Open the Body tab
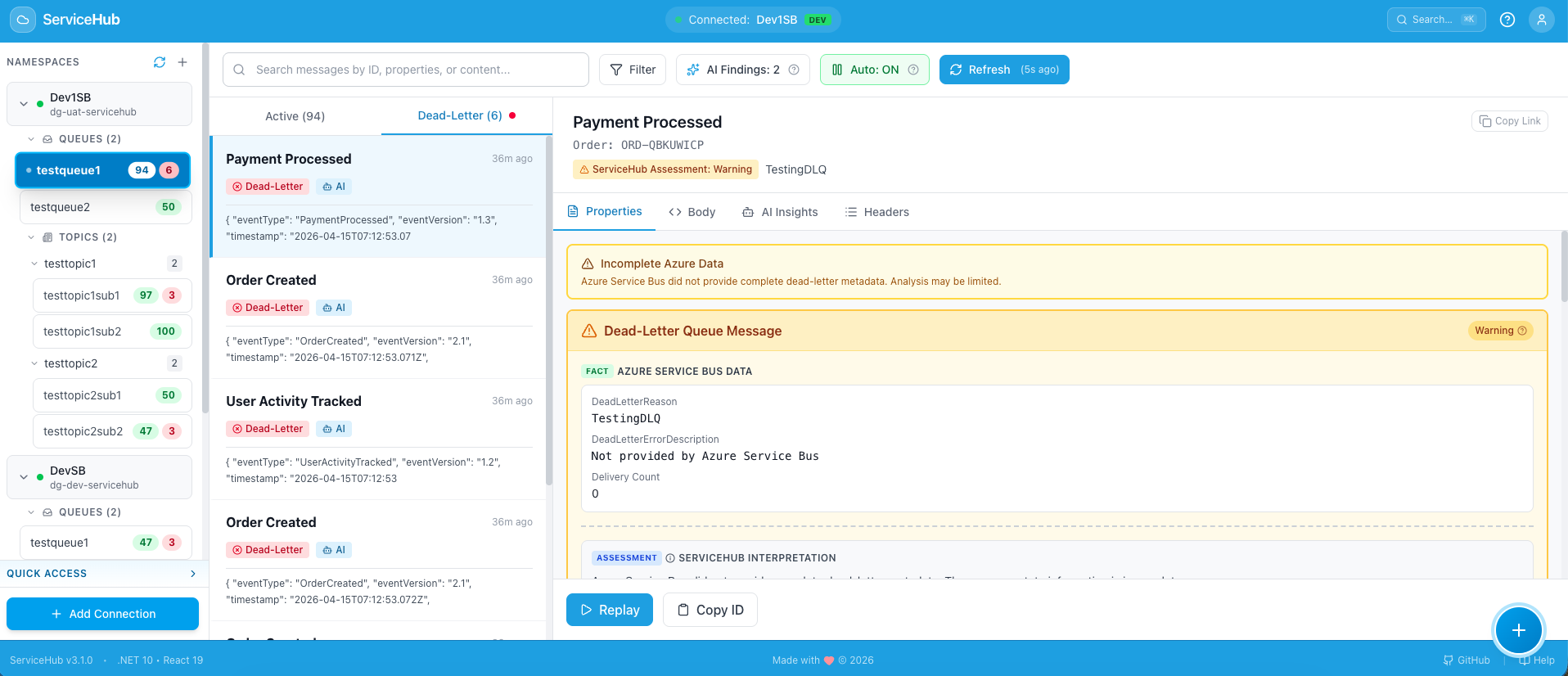Viewport: 1568px width, 676px height. pyautogui.click(x=692, y=212)
